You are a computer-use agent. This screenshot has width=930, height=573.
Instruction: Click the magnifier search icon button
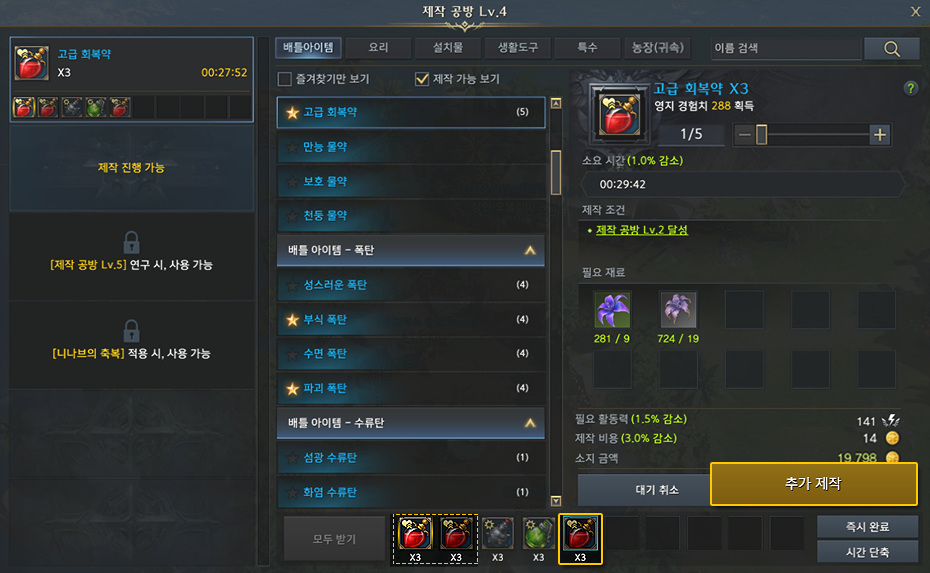tap(891, 49)
